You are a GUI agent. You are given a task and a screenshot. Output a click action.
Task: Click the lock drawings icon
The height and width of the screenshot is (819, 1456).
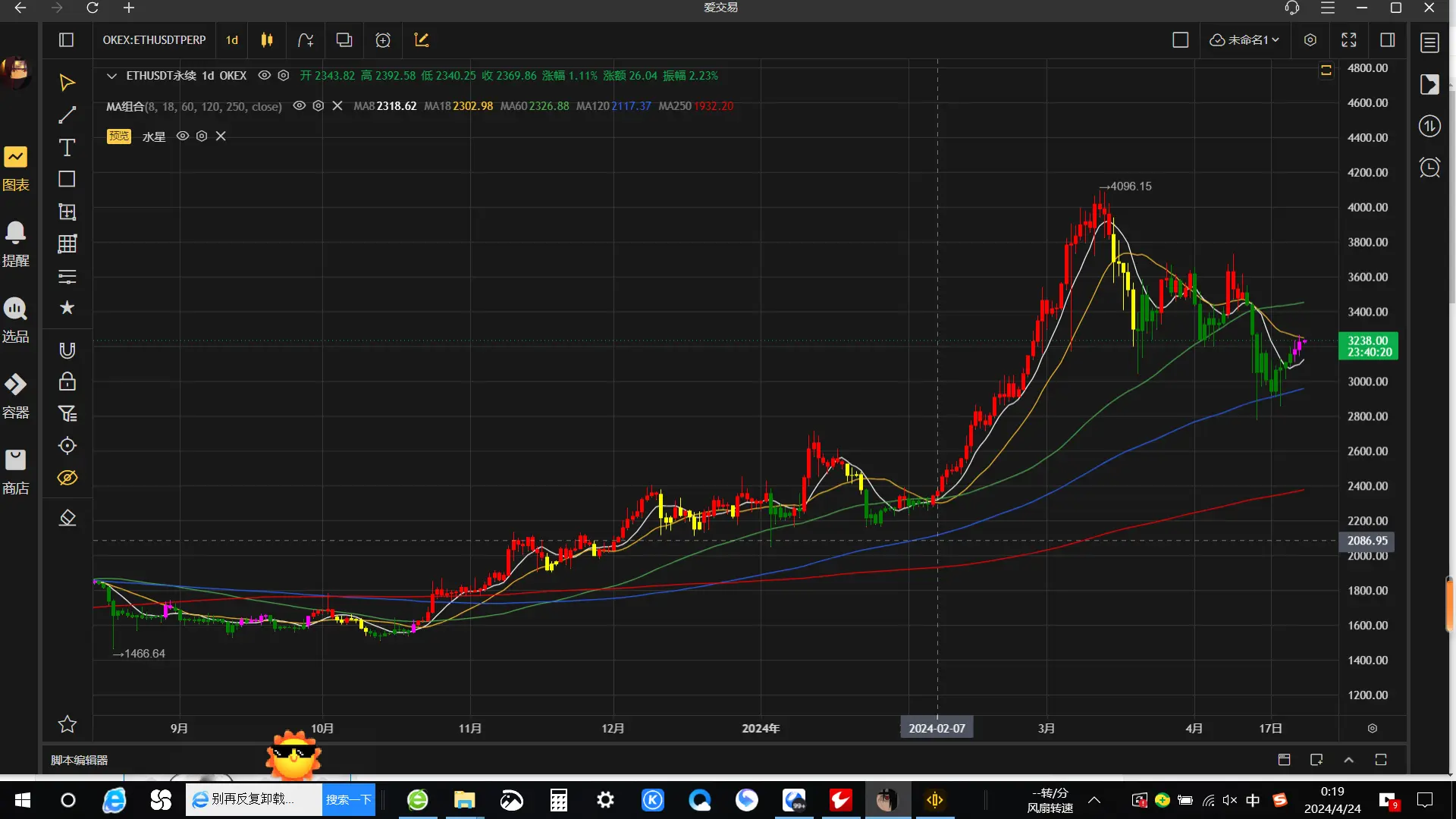67,381
